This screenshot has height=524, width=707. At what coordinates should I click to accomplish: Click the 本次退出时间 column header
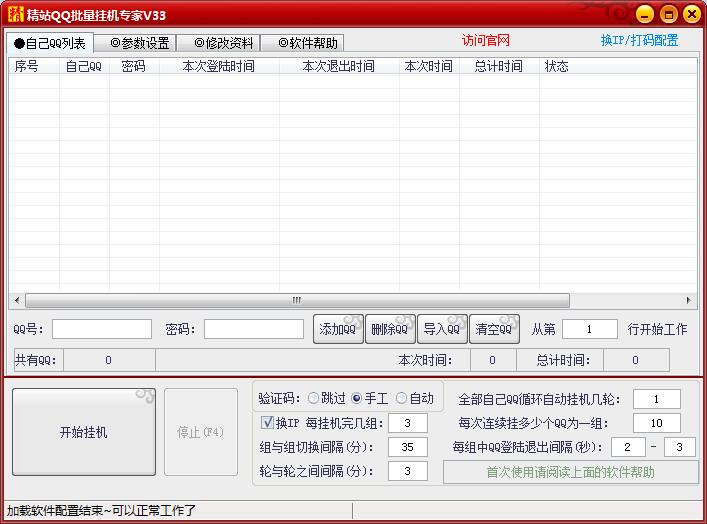339,67
